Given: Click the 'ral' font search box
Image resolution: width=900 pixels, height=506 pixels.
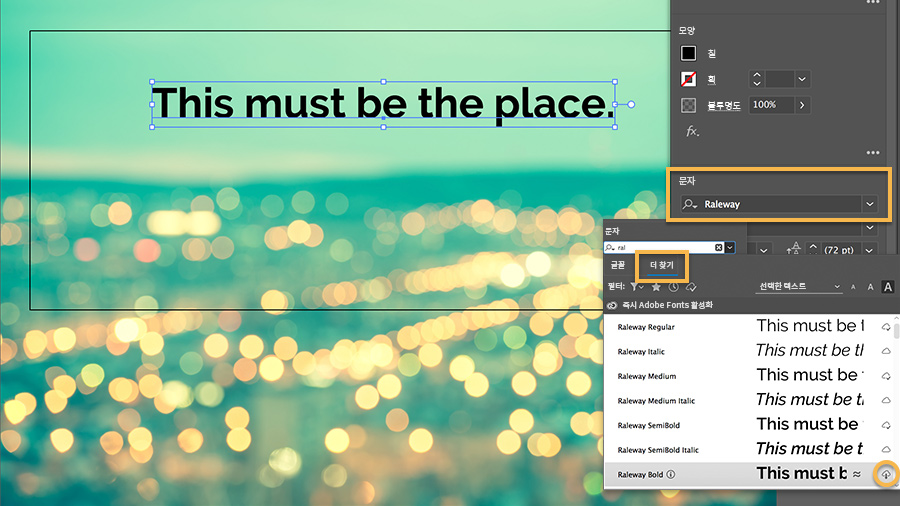Looking at the screenshot, I should [665, 247].
